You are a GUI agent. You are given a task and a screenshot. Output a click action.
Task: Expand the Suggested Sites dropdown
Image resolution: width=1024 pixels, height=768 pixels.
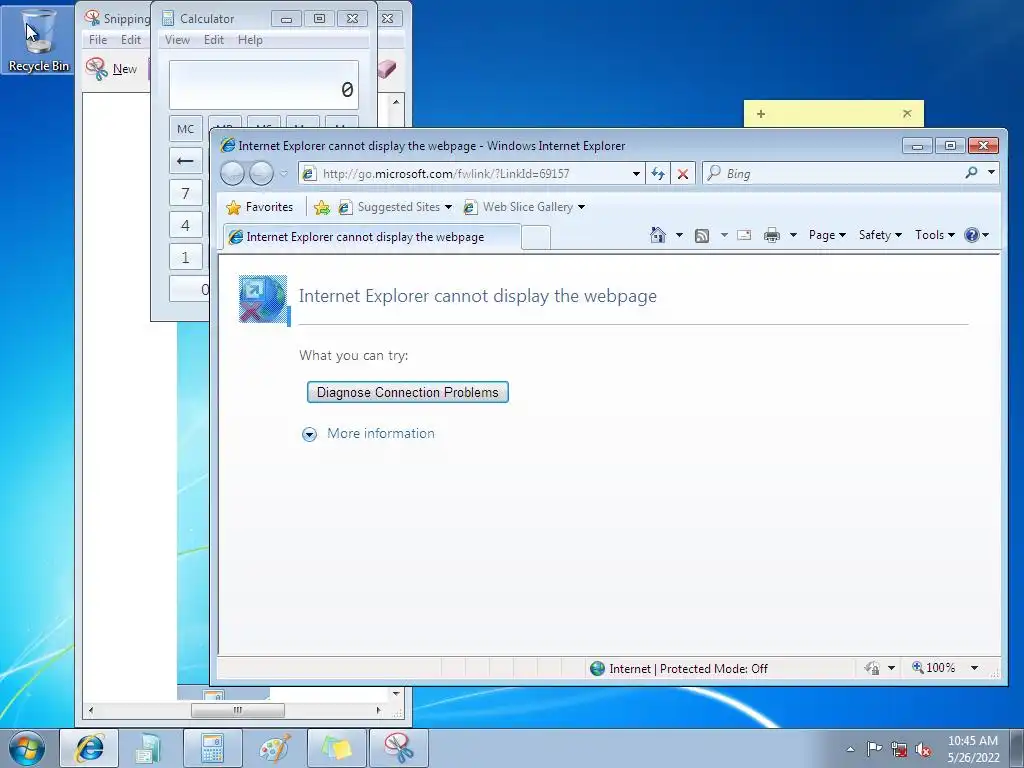[x=448, y=207]
